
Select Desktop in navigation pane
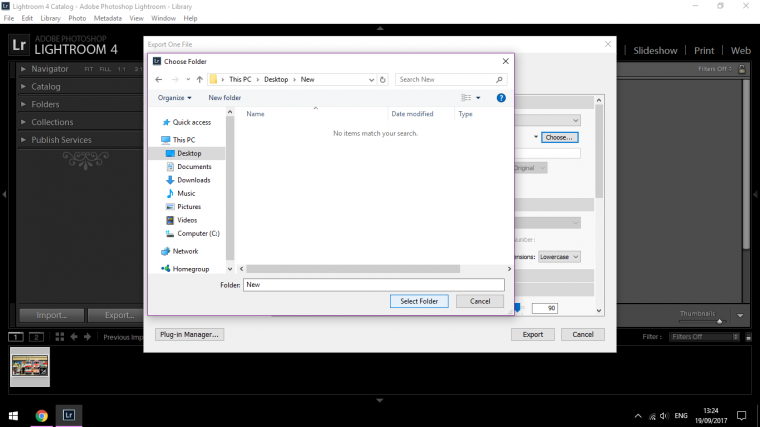point(184,153)
